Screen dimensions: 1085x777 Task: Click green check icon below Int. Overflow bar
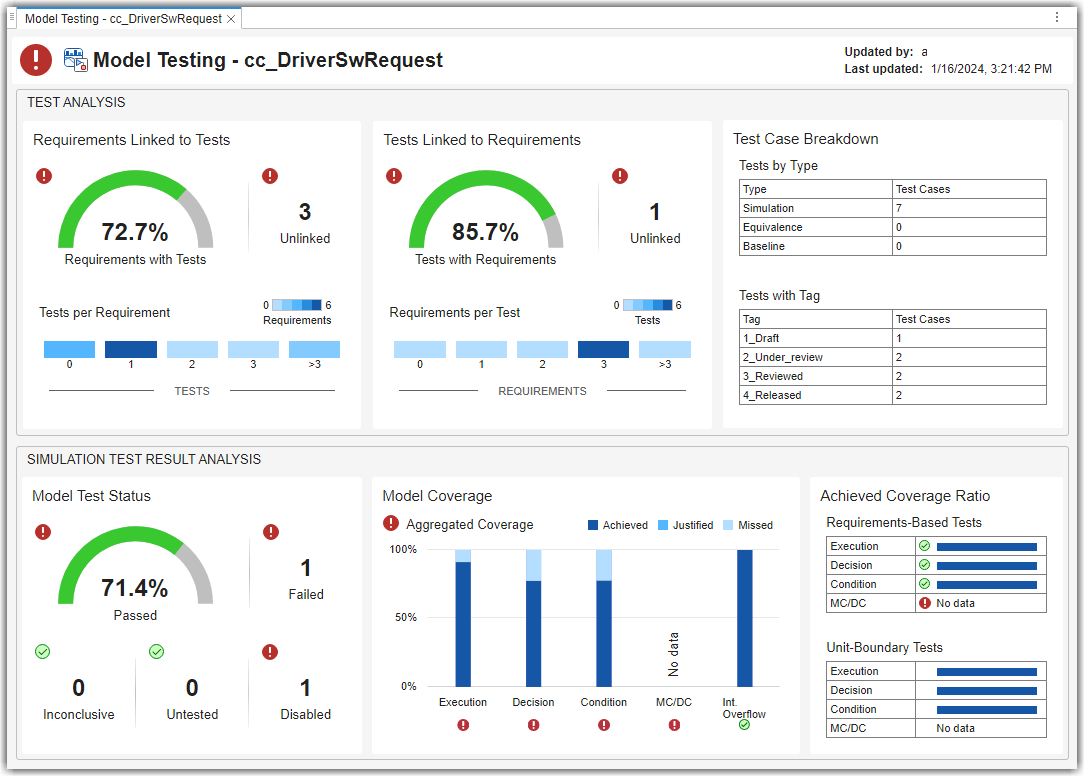point(744,724)
